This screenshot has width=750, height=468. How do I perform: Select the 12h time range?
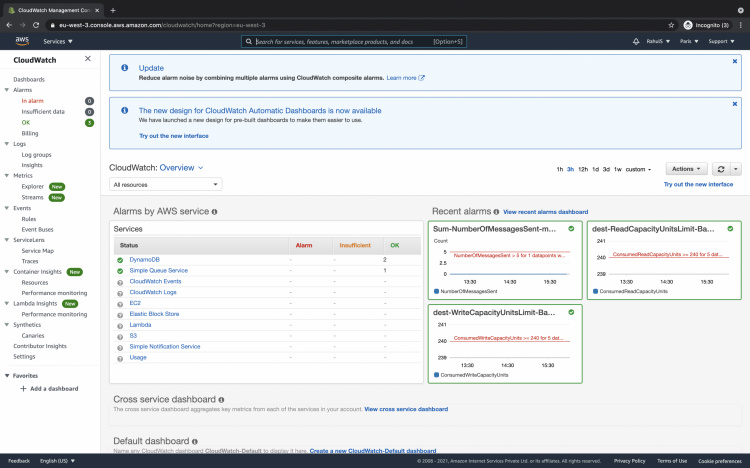click(x=581, y=170)
